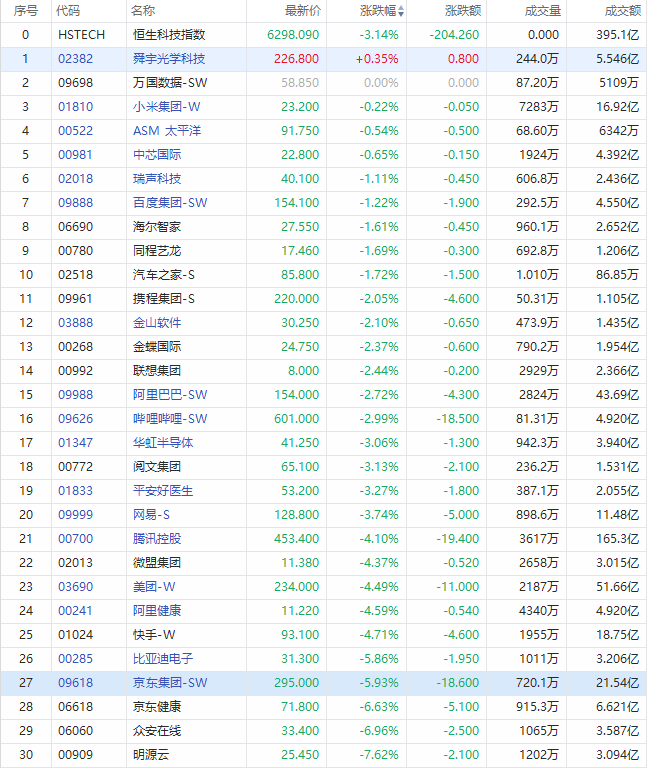
Task: Select the 43.69亿 turnover cell
Action: pos(618,395)
